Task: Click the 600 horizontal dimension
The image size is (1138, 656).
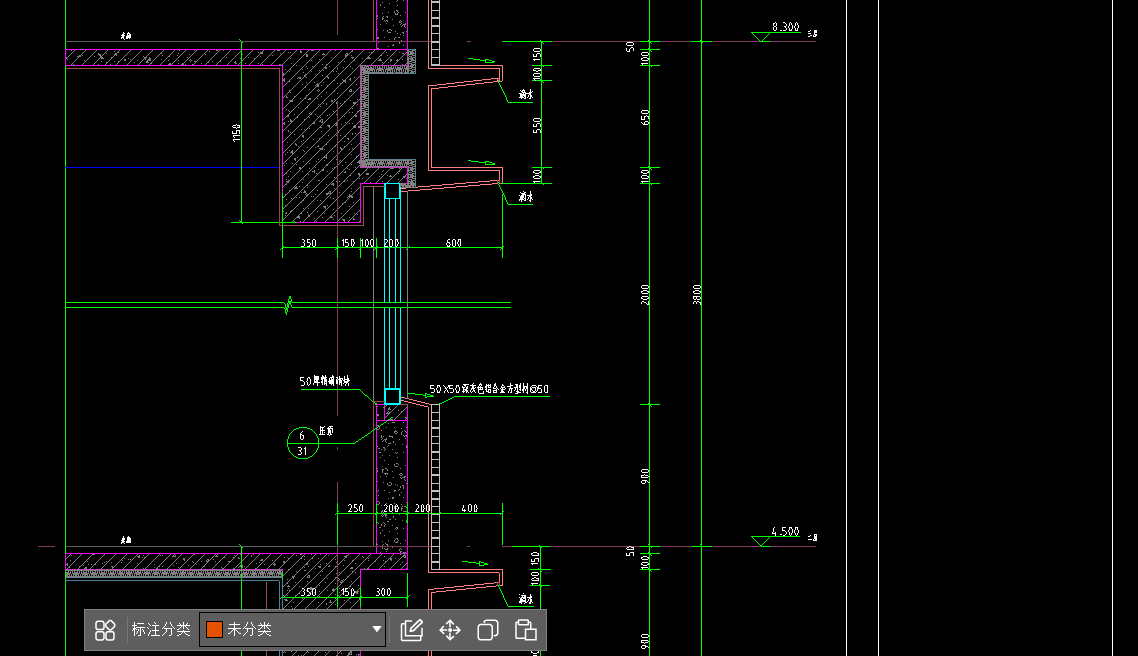Action: [454, 243]
